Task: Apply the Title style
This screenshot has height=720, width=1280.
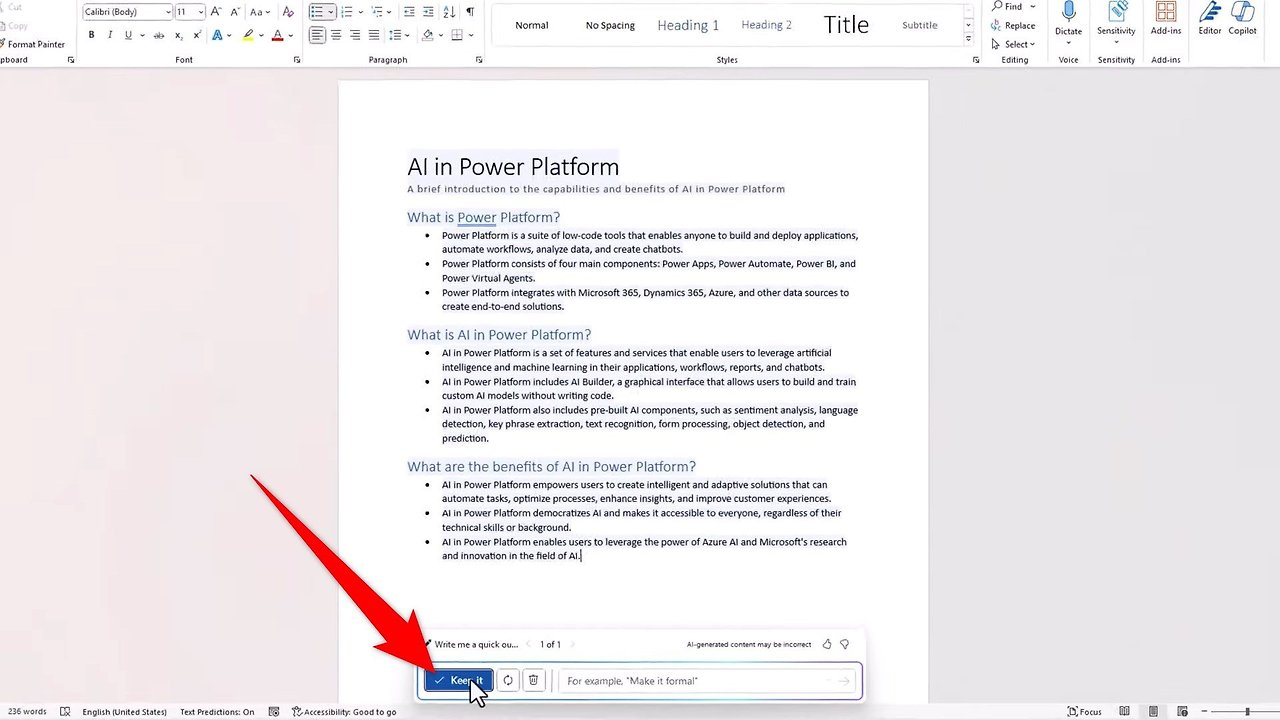Action: [x=846, y=25]
